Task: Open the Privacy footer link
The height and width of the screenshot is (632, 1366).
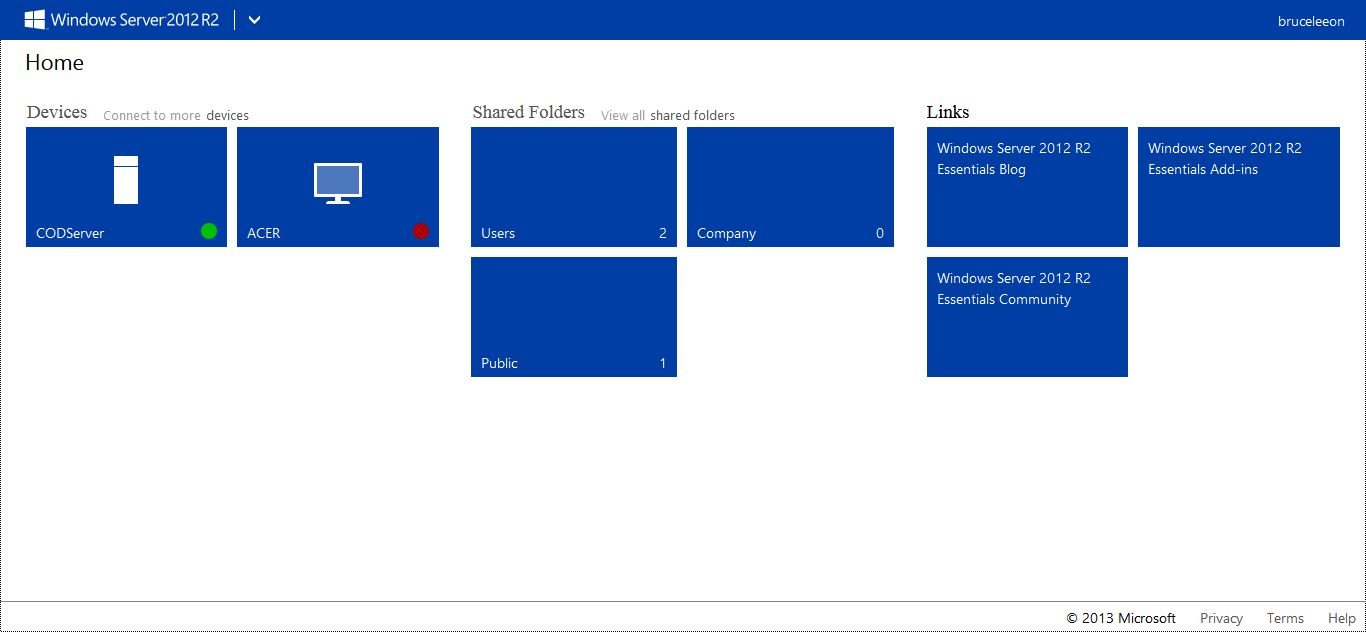Action: tap(1221, 618)
